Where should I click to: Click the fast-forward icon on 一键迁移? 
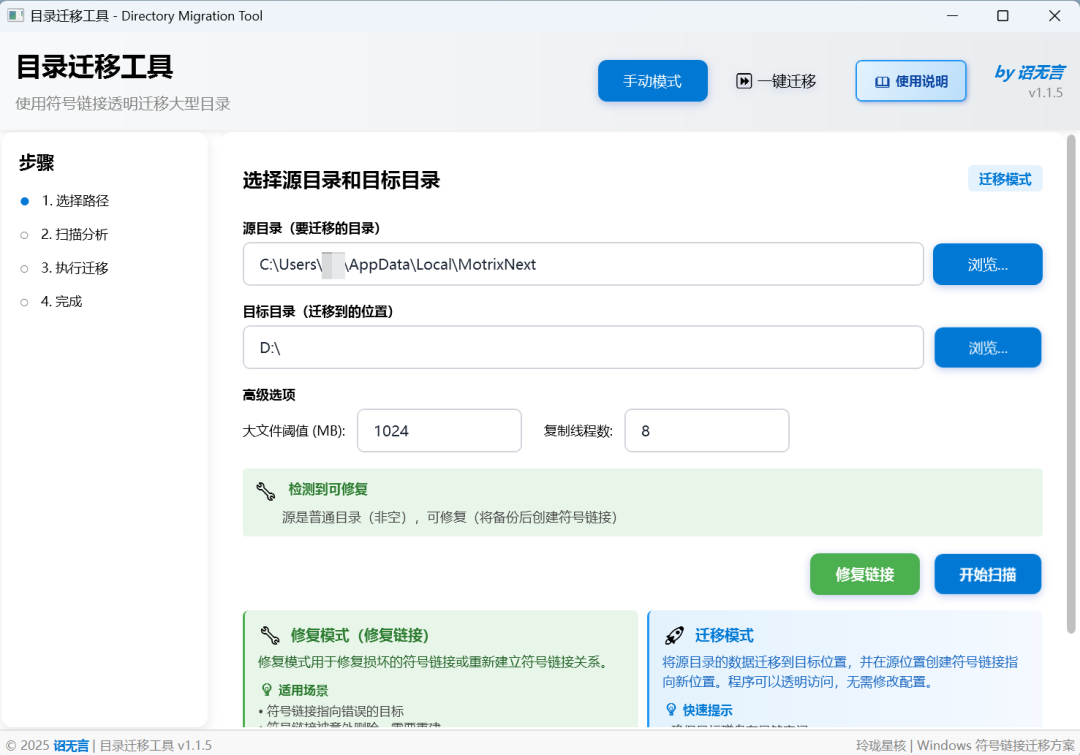(742, 81)
